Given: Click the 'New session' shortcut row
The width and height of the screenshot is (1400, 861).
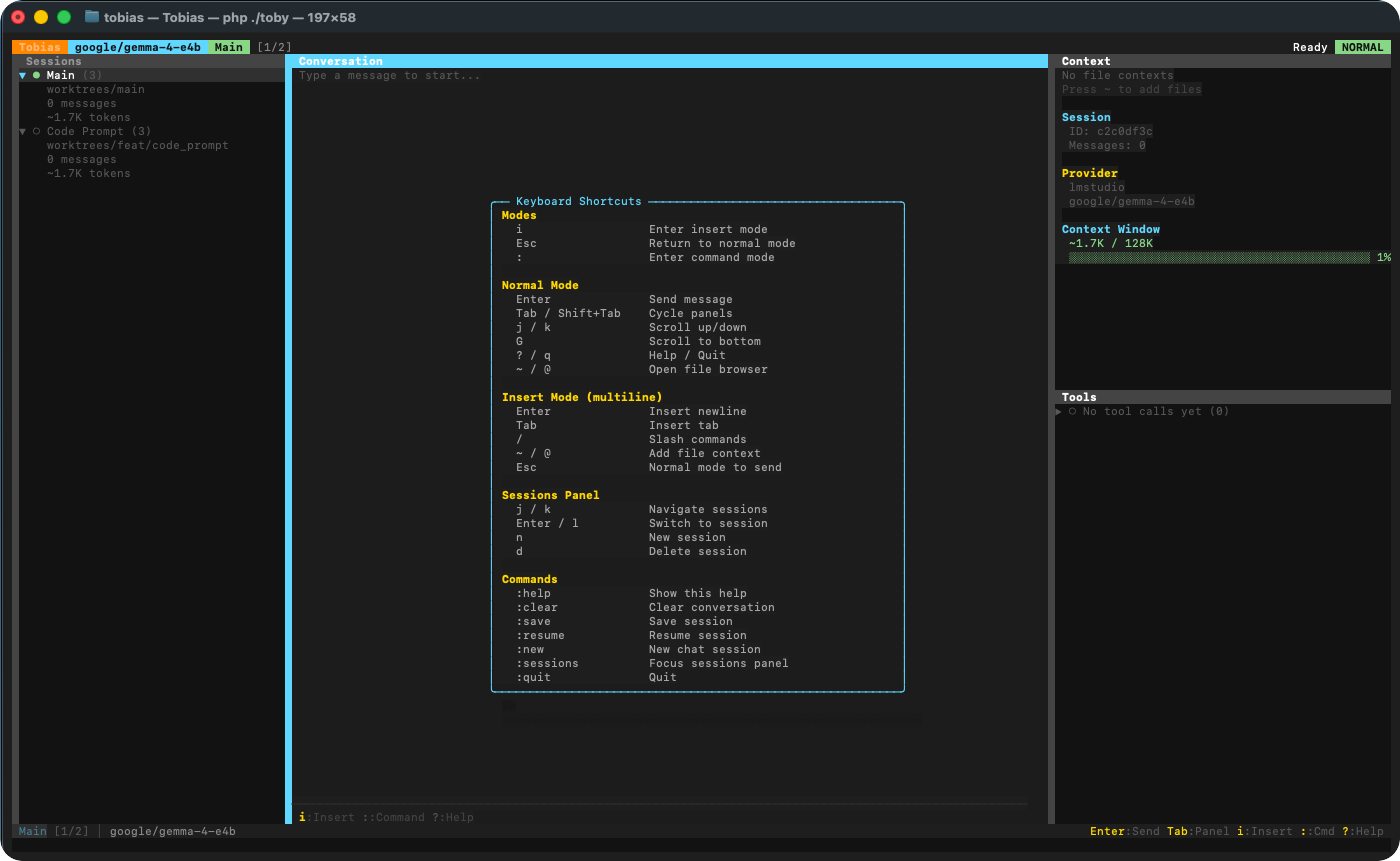Looking at the screenshot, I should (x=698, y=537).
